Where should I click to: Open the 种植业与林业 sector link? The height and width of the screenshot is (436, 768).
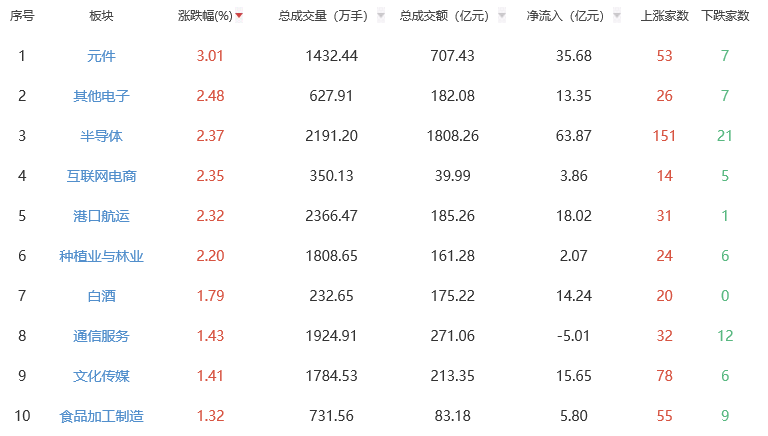pyautogui.click(x=101, y=256)
